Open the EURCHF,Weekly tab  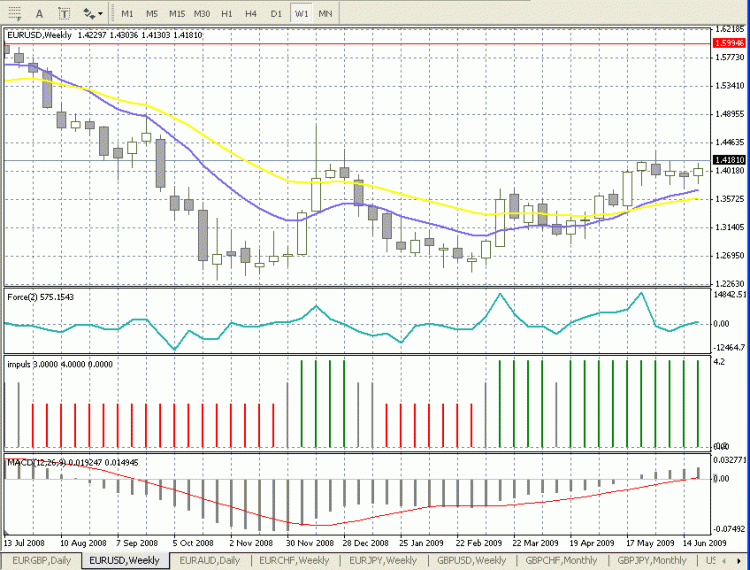(294, 560)
